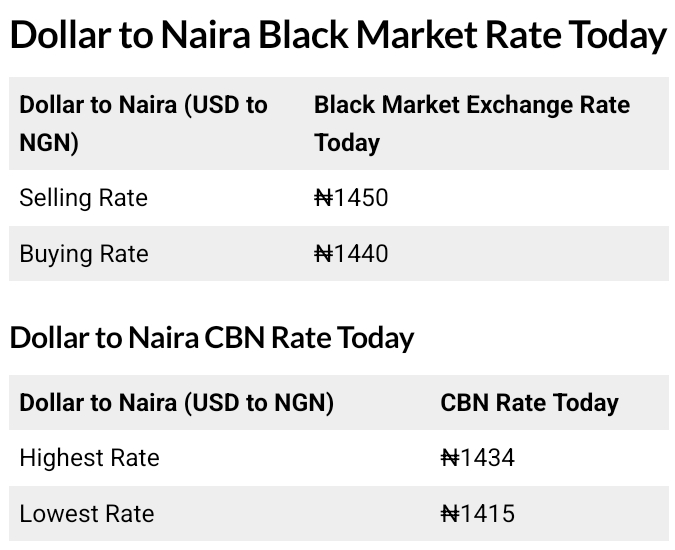
Task: Click the Naira symbol before 1415
Action: point(449,514)
